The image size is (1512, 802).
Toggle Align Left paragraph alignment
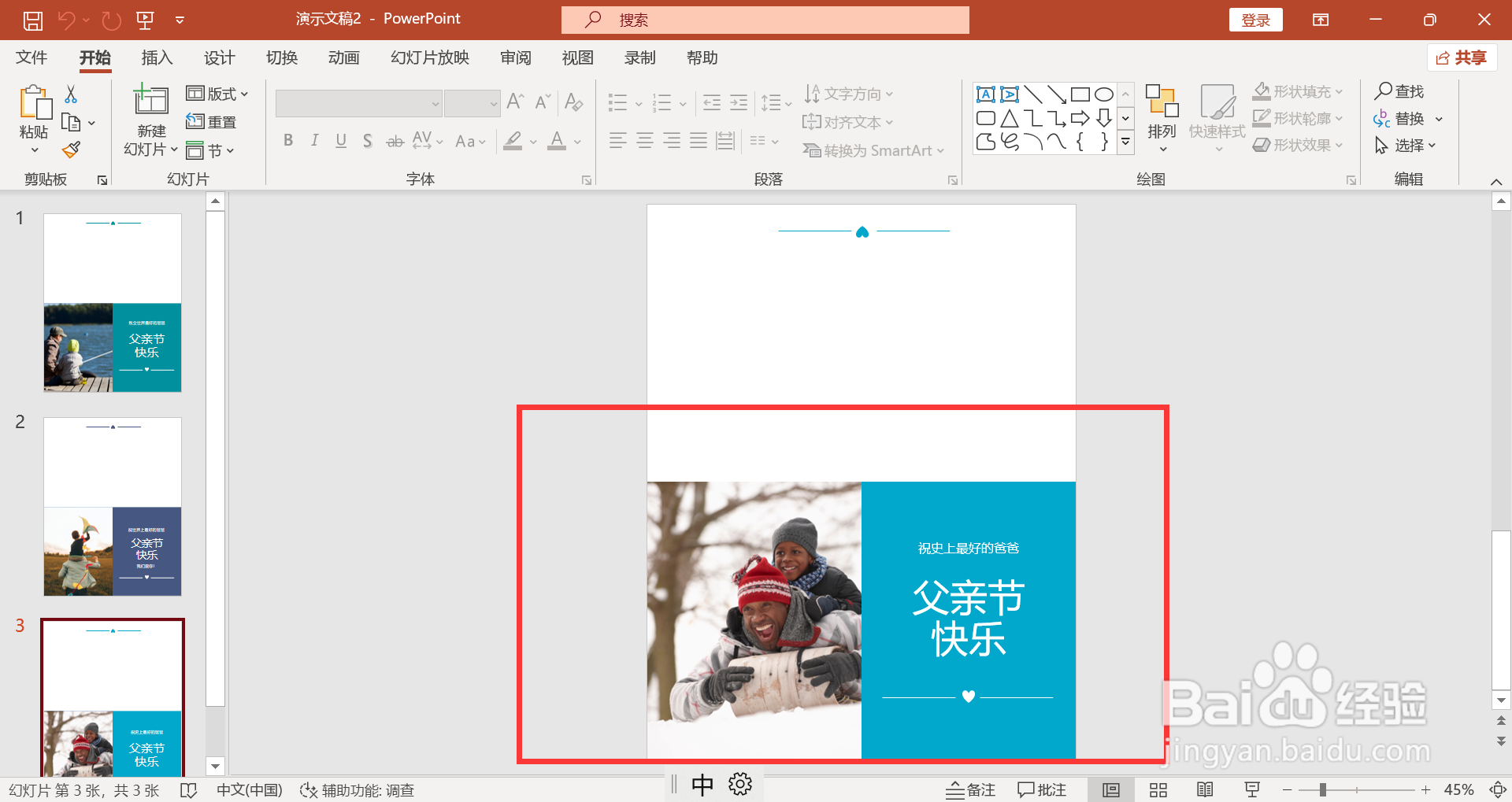[618, 141]
